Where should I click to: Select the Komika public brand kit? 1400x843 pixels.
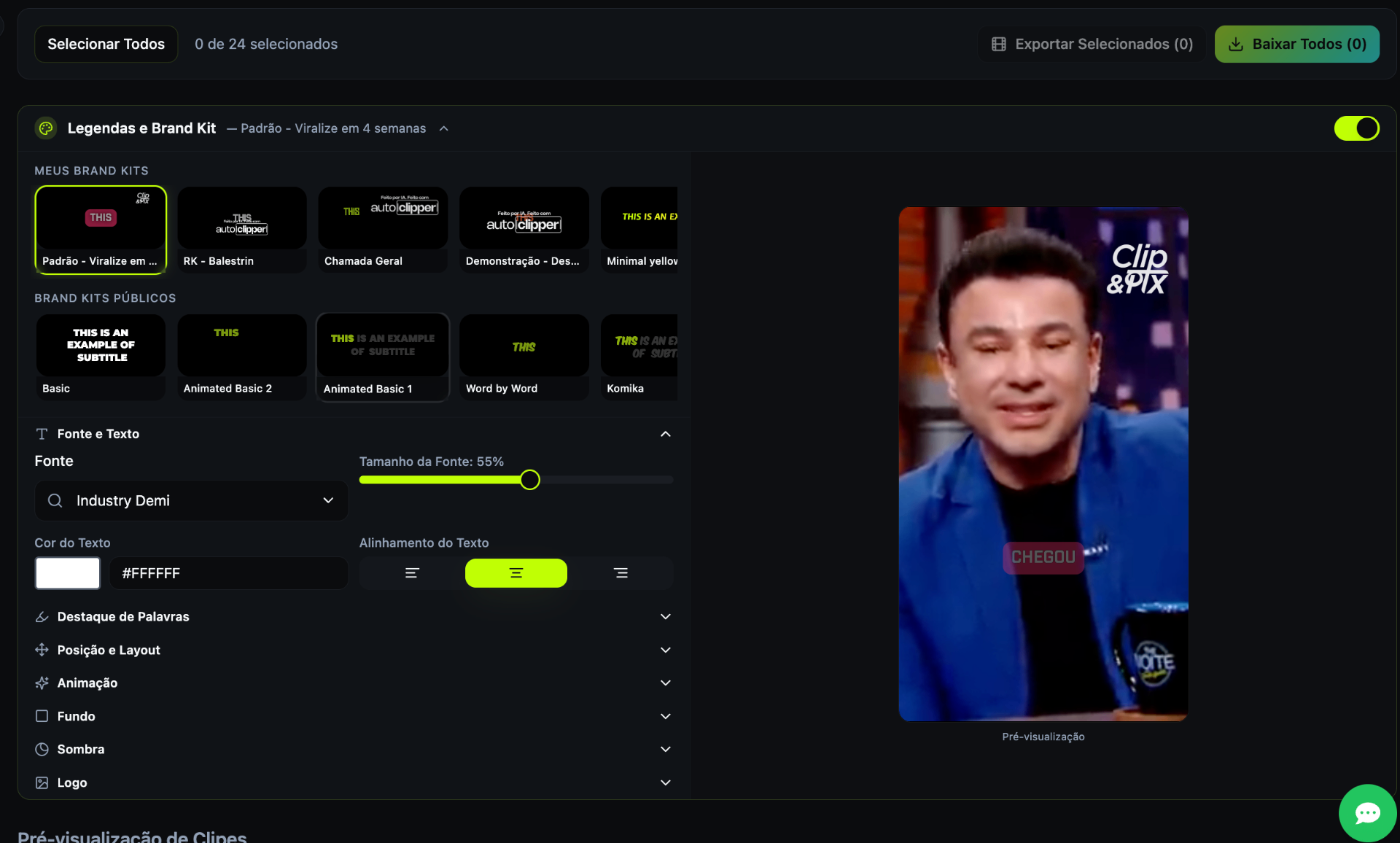coord(639,357)
